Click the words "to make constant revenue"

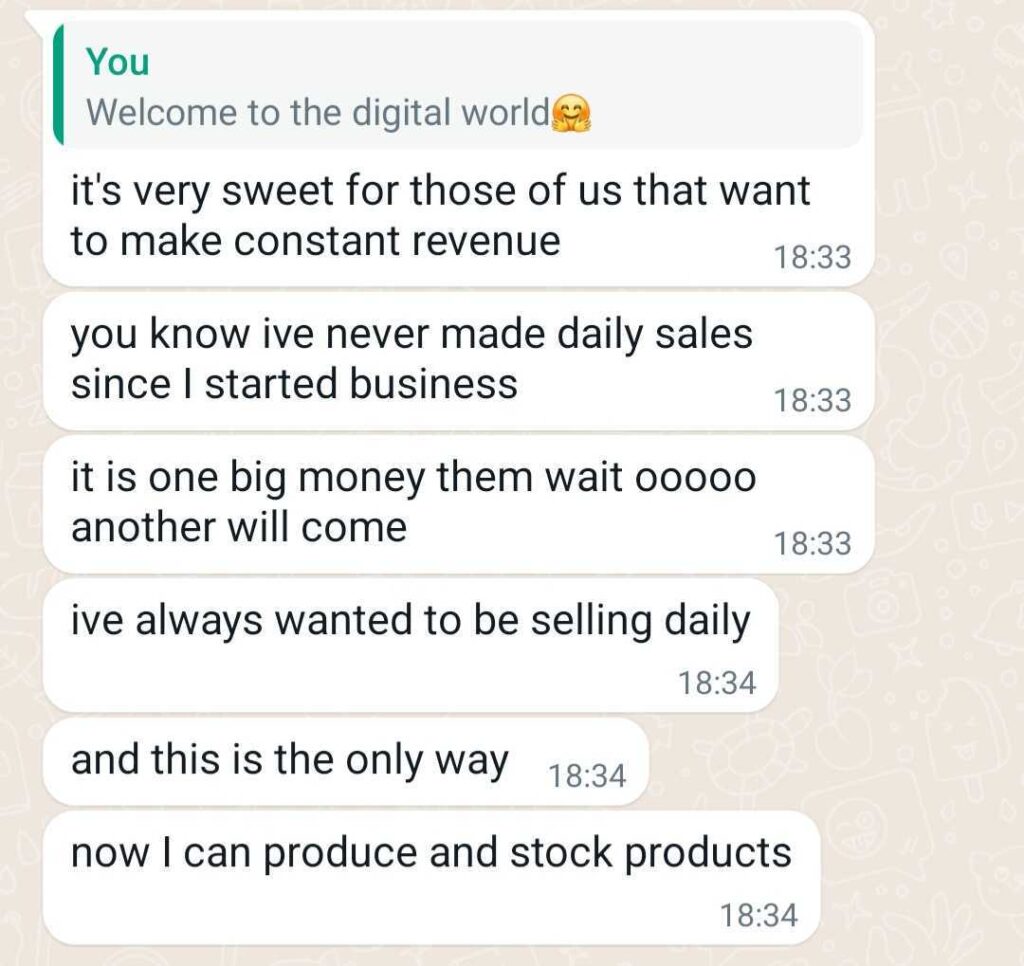coord(316,241)
